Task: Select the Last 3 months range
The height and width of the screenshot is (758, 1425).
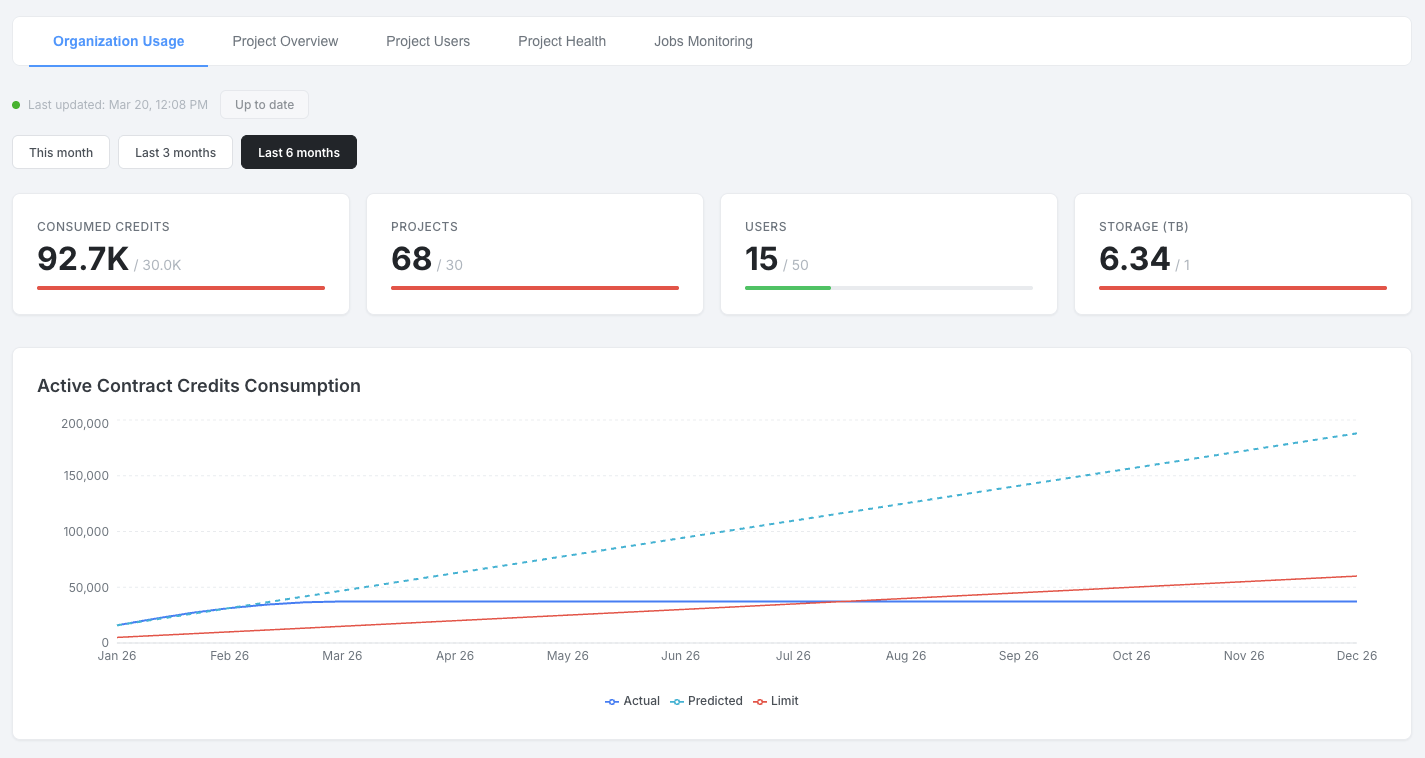Action: coord(175,152)
